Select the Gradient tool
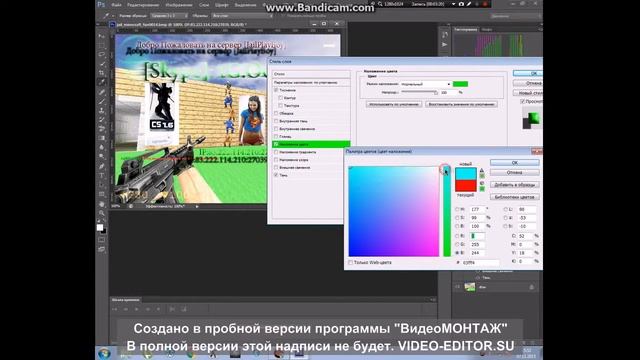 101,138
